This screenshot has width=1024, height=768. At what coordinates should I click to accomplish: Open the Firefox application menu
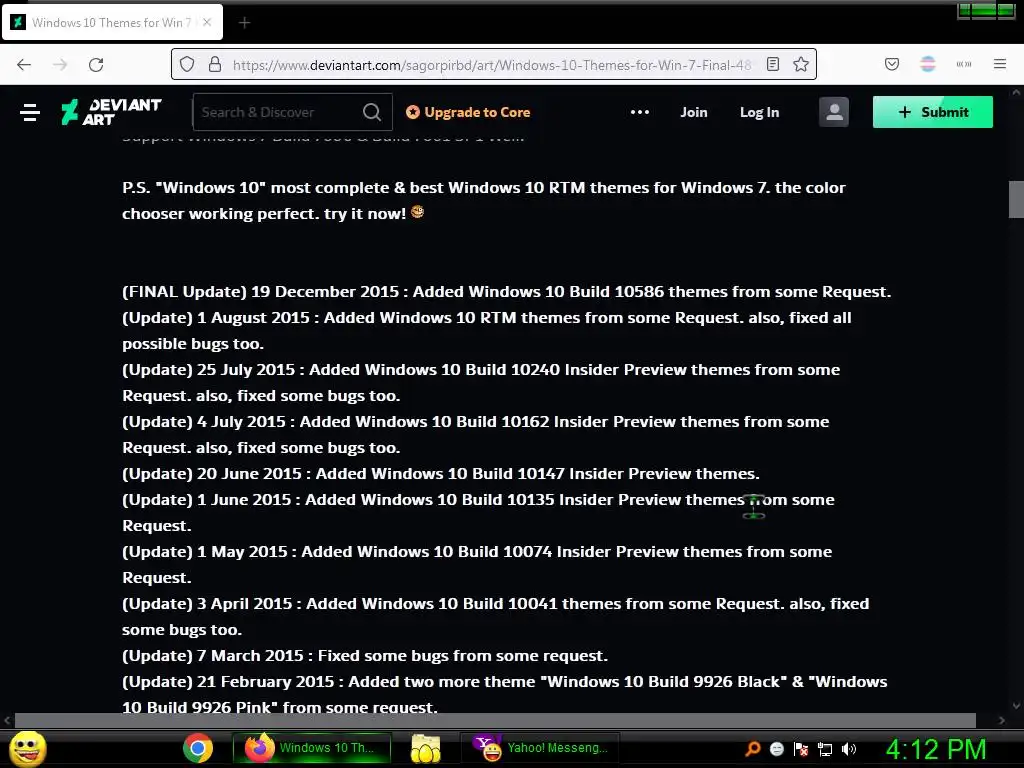click(1000, 64)
